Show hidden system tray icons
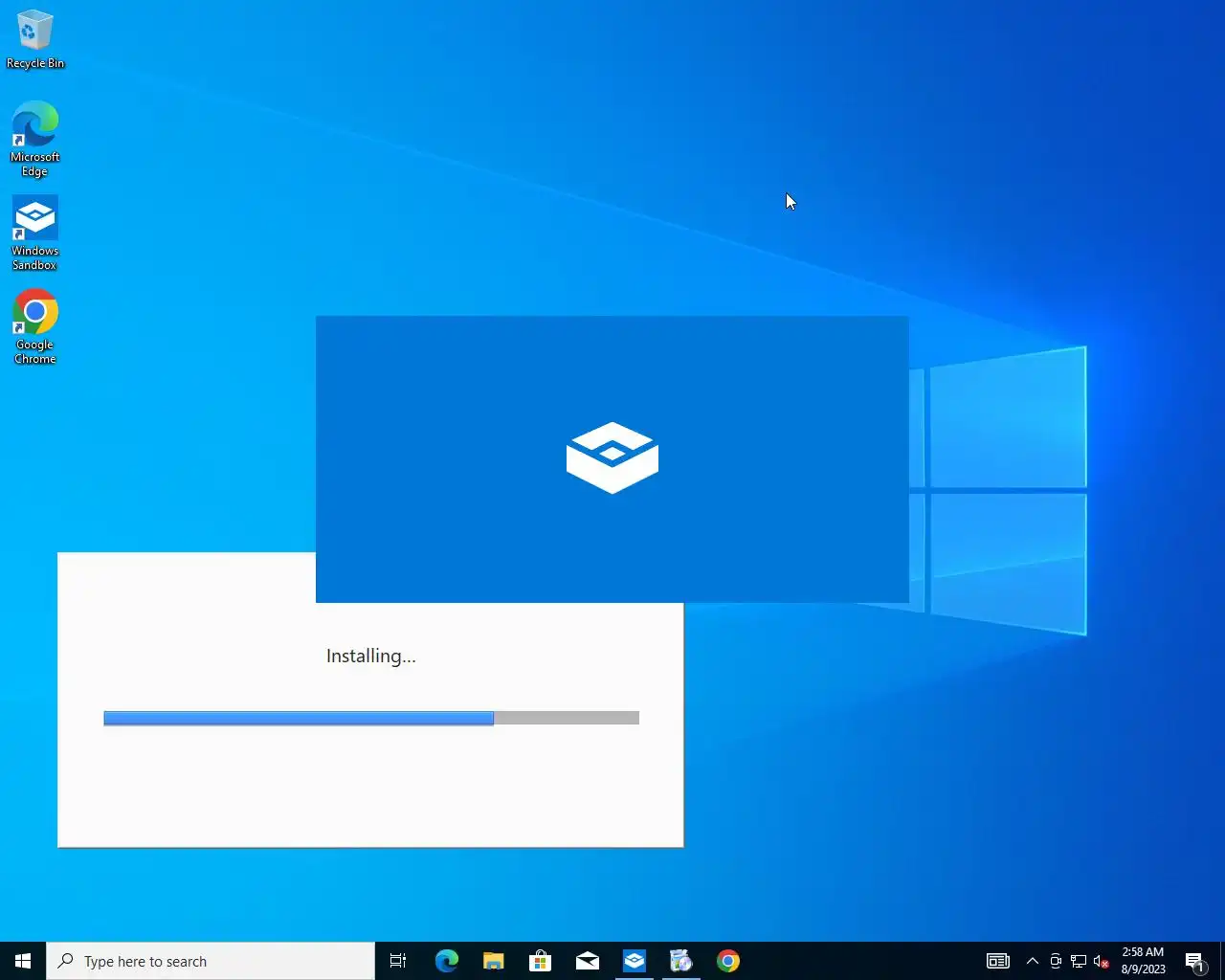Screen dimensions: 1225x980 point(1032,961)
